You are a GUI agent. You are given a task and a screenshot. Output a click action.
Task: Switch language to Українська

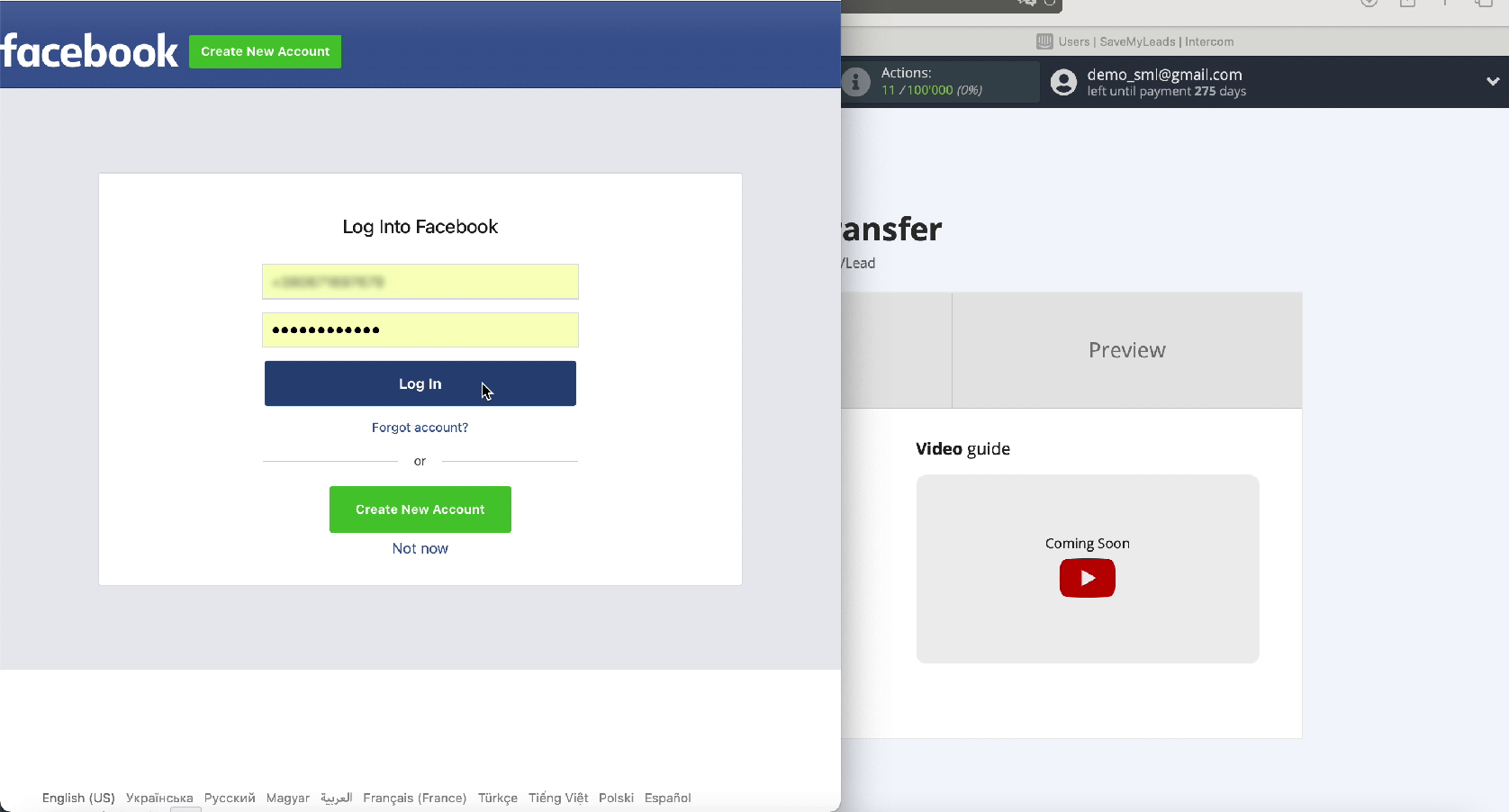tap(159, 798)
